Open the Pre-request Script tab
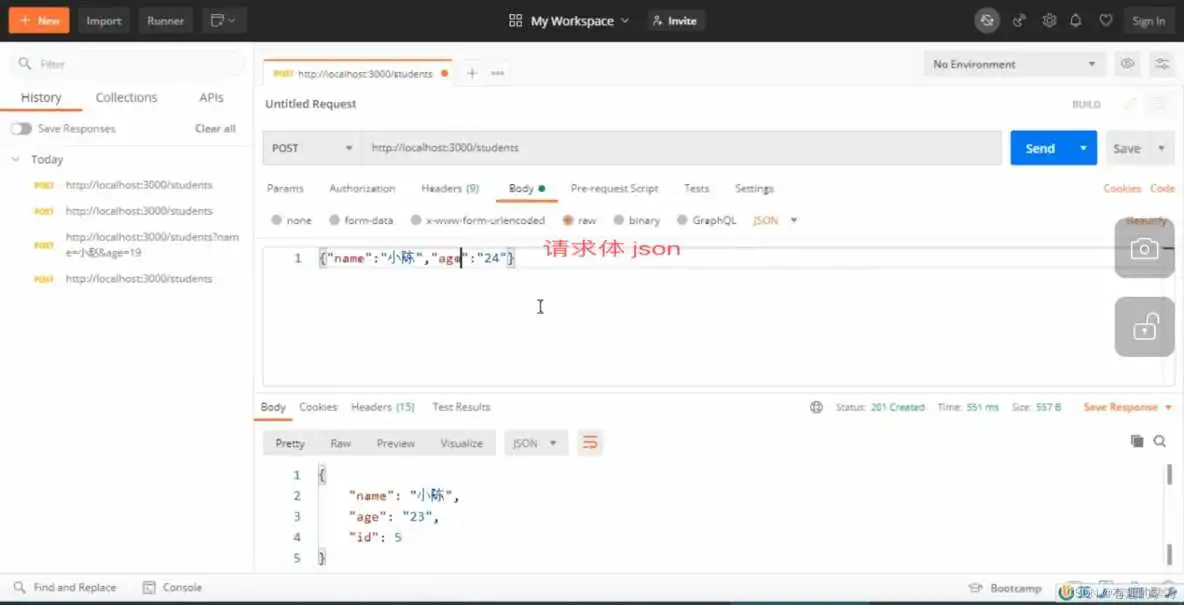Image resolution: width=1184 pixels, height=605 pixels. tap(614, 188)
